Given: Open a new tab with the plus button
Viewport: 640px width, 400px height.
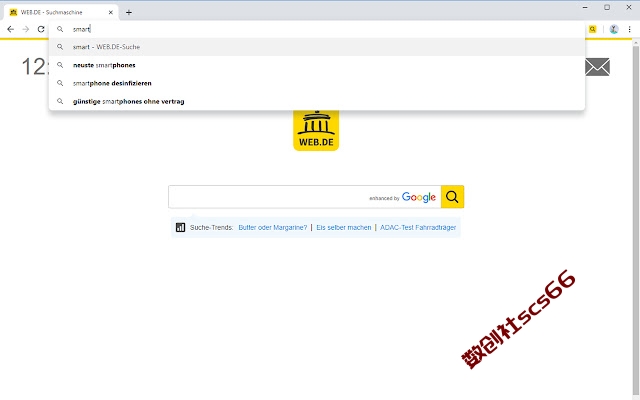Looking at the screenshot, I should 129,12.
